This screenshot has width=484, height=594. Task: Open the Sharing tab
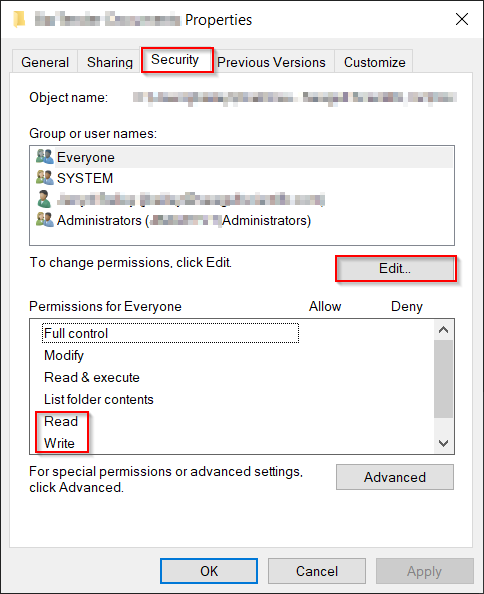pos(110,62)
